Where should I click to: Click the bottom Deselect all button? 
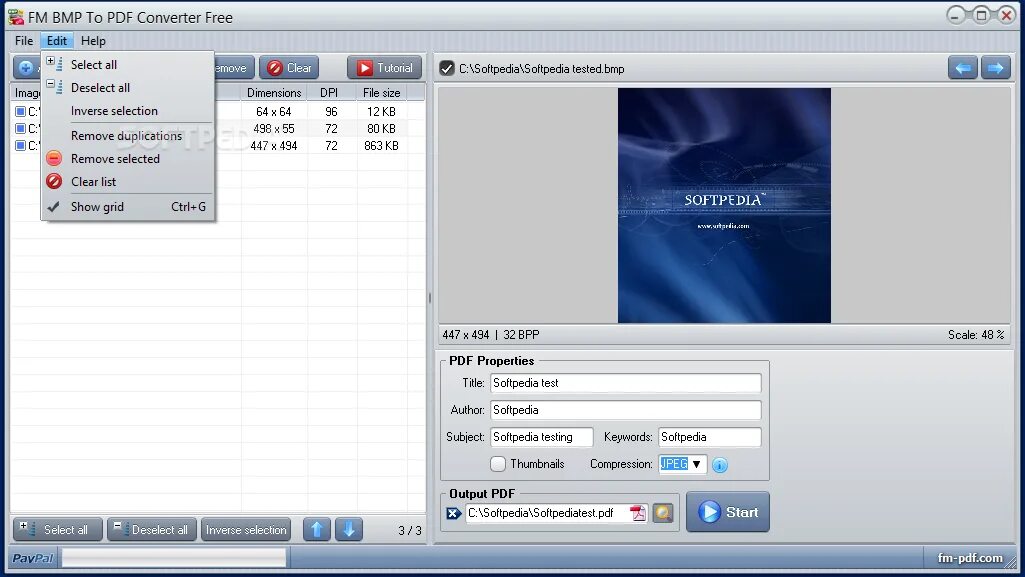click(152, 529)
